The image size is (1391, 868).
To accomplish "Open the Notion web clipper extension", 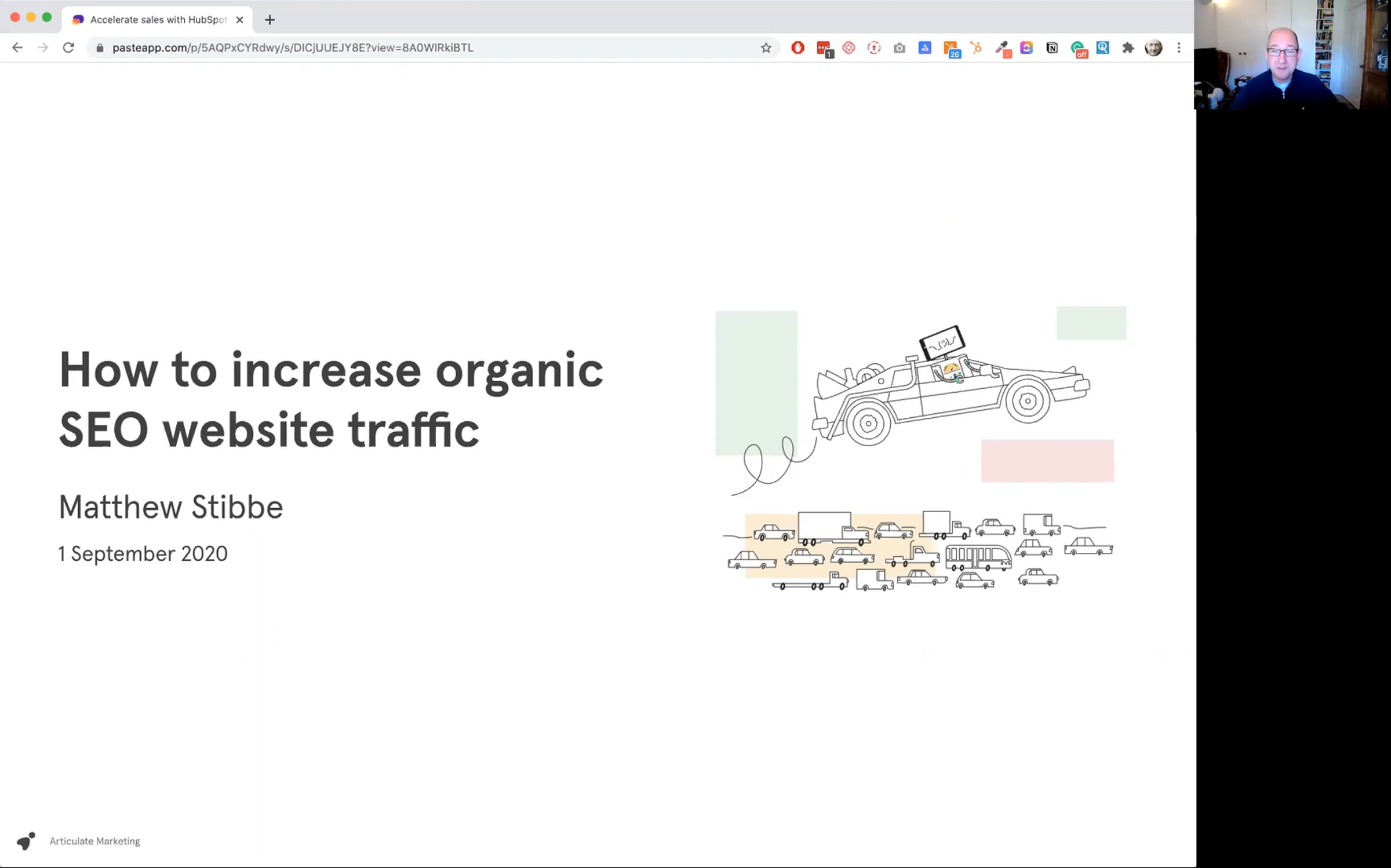I will pos(1052,48).
